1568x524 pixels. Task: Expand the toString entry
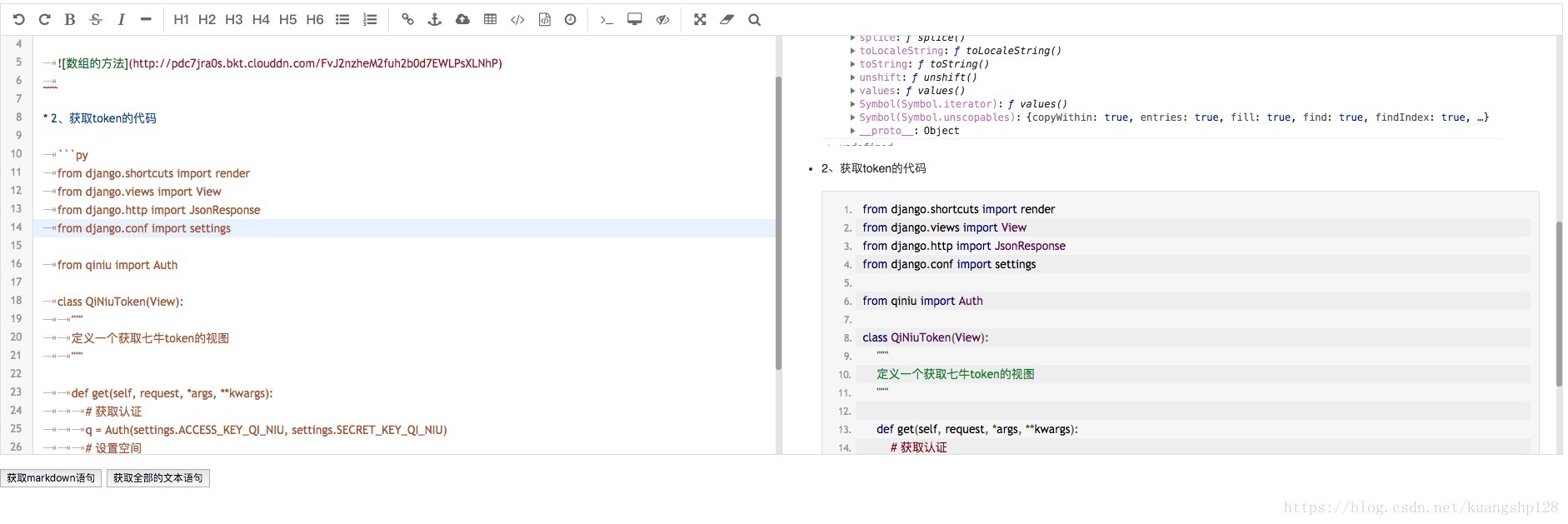[852, 64]
